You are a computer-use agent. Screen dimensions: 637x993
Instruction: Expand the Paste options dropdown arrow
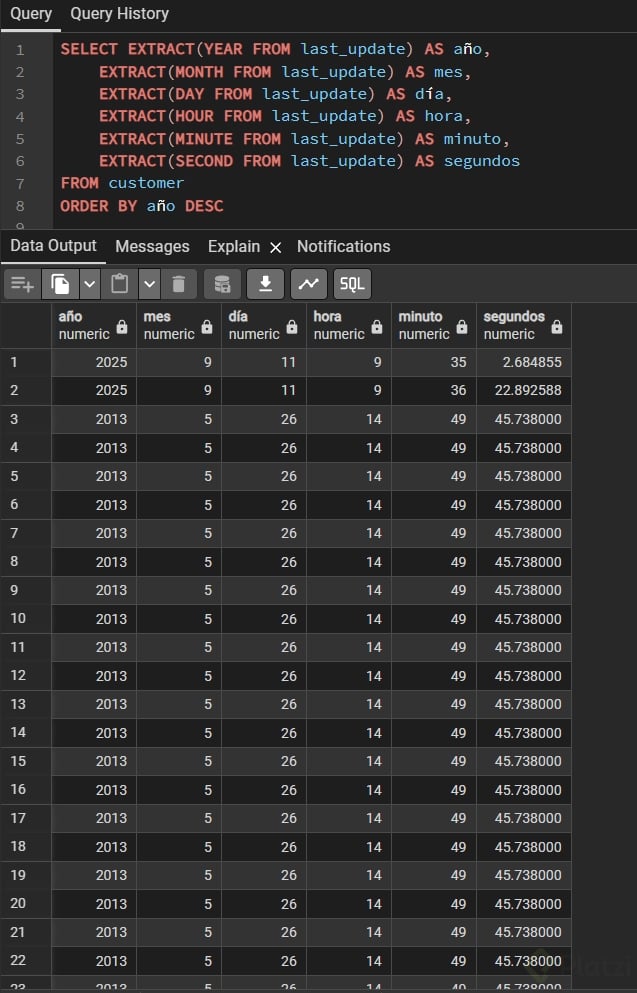[x=149, y=284]
